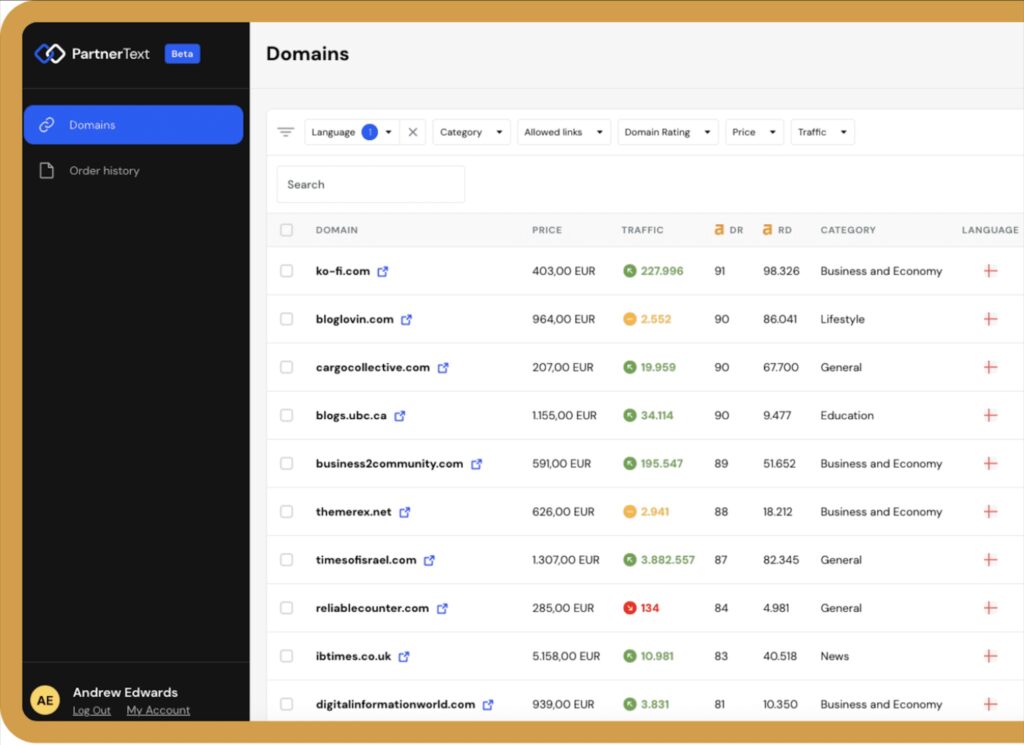Viewport: 1024px width, 745px height.
Task: Click red plus icon for reliablecounter.com
Action: (991, 608)
